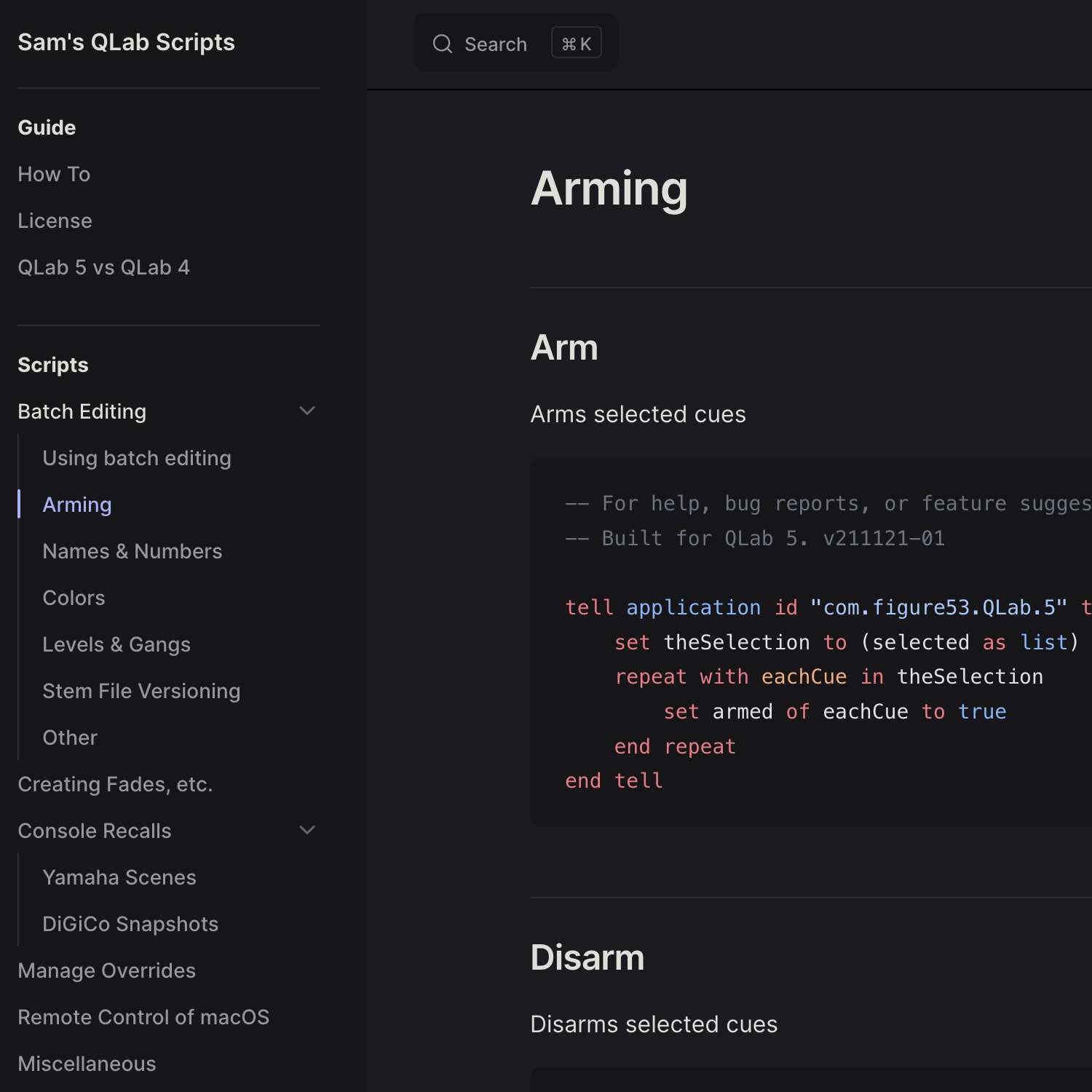Collapse the Console Recalls section
This screenshot has height=1092, width=1092.
point(307,830)
